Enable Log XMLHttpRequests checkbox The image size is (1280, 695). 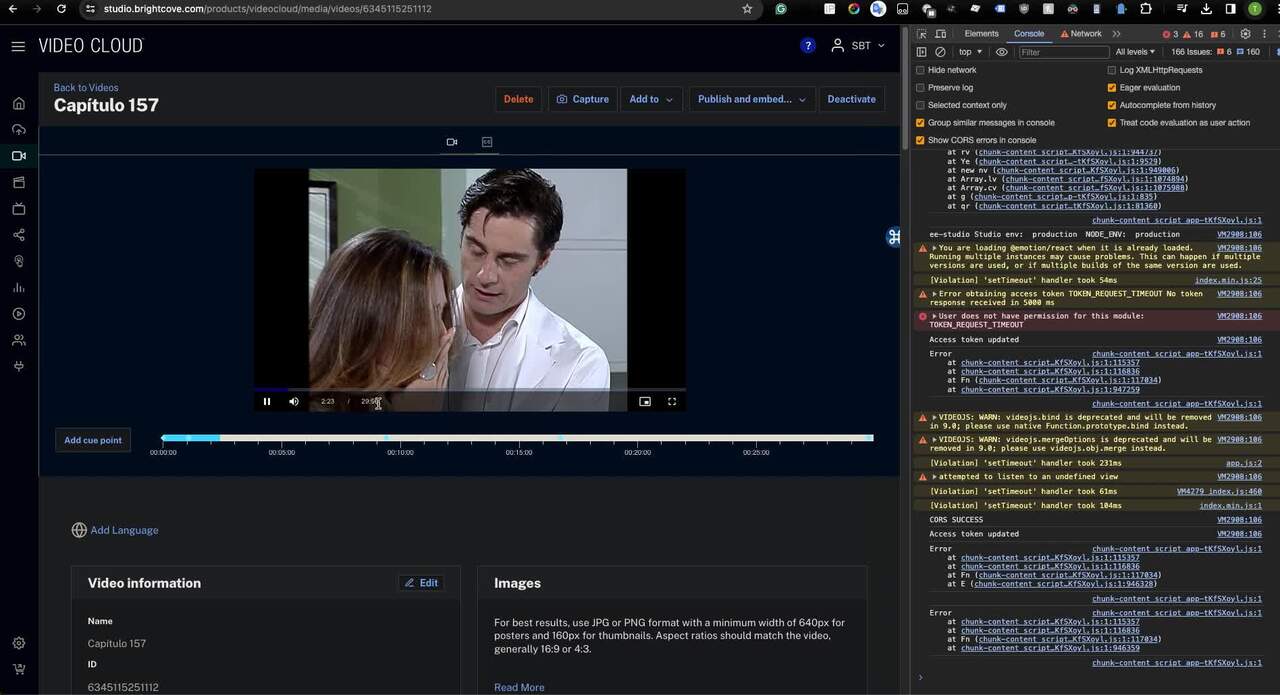[1112, 70]
